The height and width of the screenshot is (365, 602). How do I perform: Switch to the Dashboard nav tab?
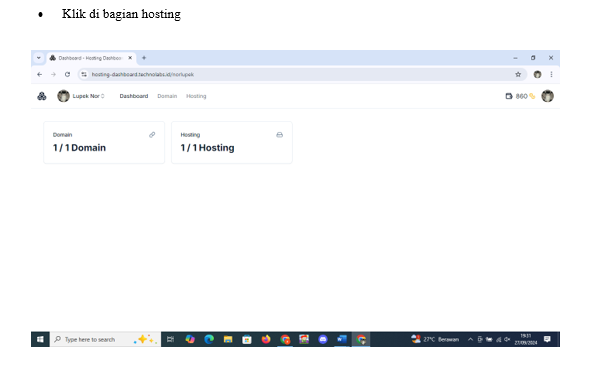point(134,96)
